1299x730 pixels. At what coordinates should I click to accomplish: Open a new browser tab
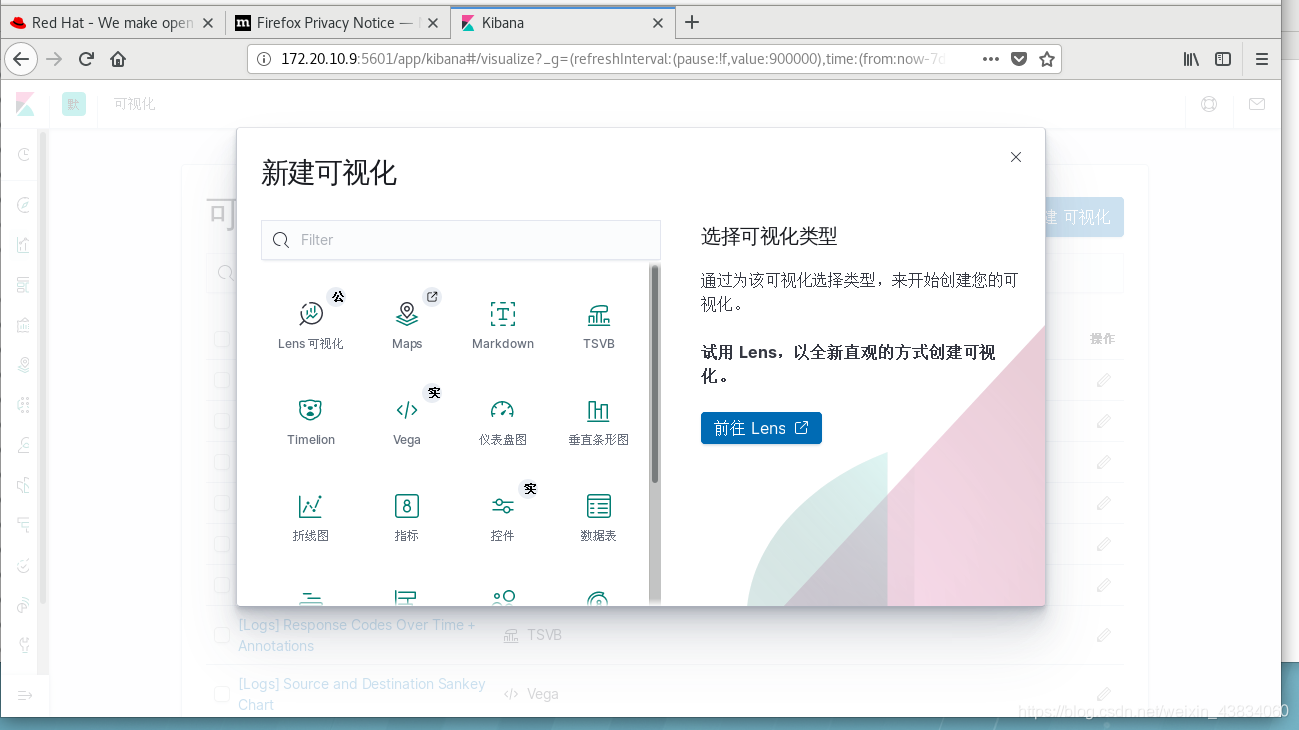tap(691, 22)
